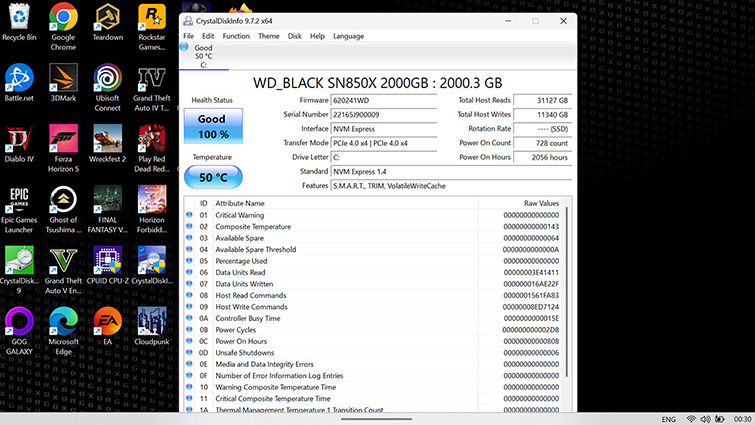Click the Serial Number field
The height and width of the screenshot is (425, 755).
click(384, 115)
